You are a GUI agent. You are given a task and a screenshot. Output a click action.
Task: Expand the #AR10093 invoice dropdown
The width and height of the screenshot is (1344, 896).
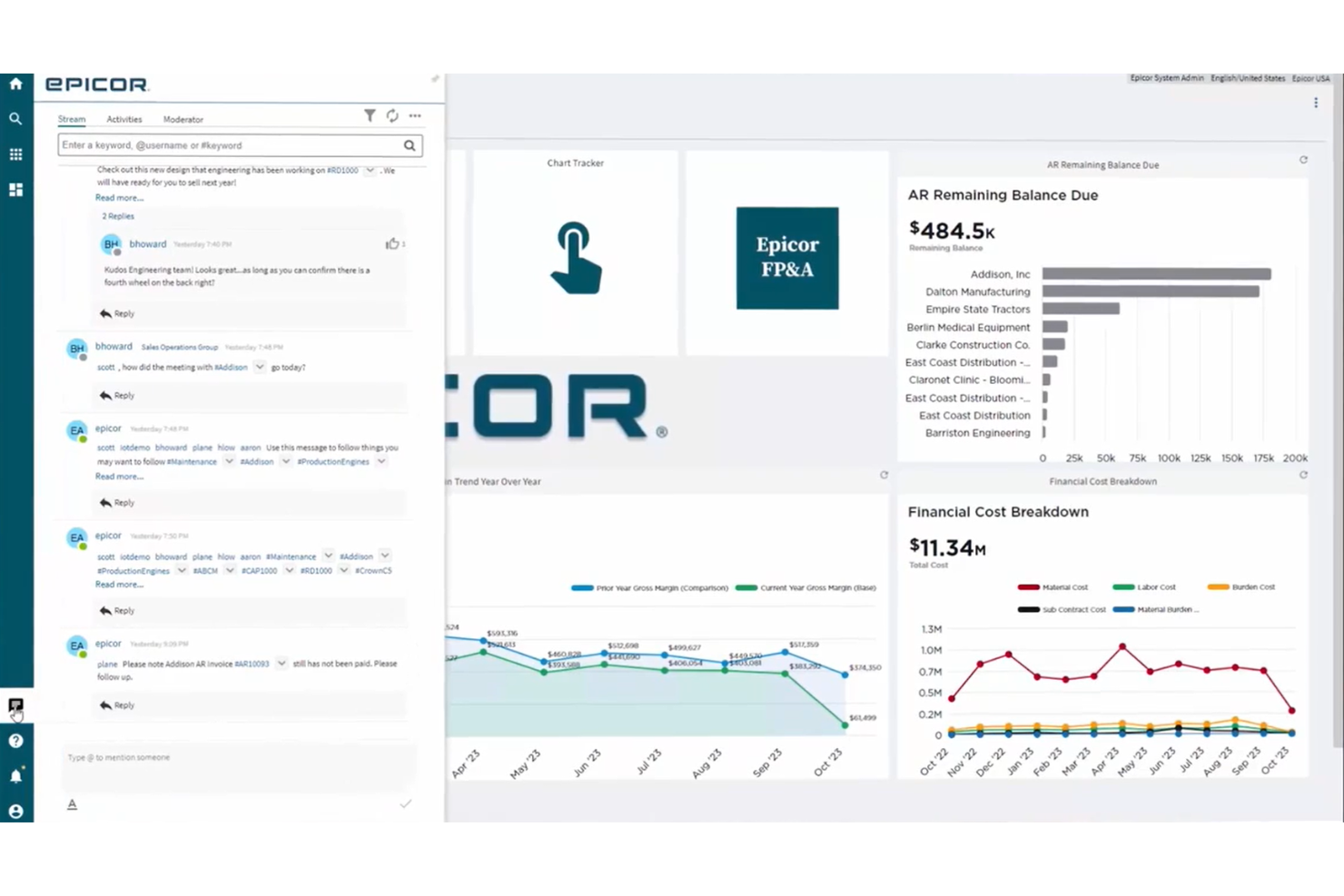click(x=282, y=664)
